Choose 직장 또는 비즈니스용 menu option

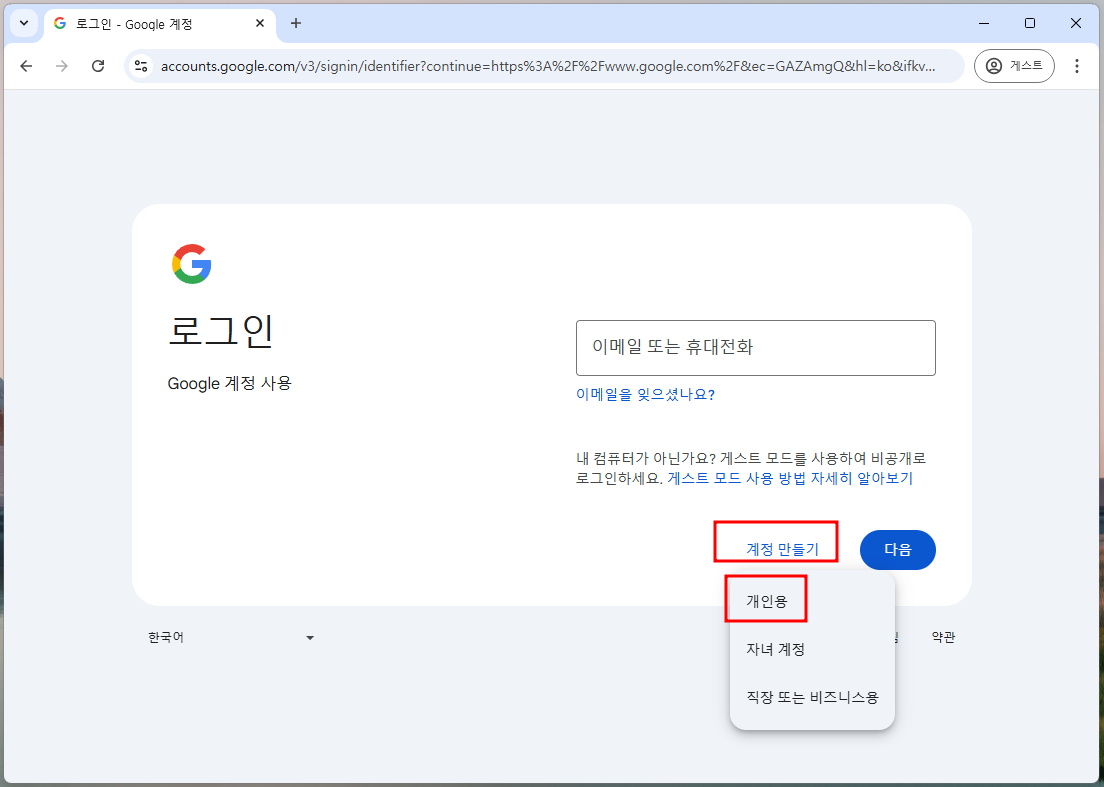click(813, 698)
